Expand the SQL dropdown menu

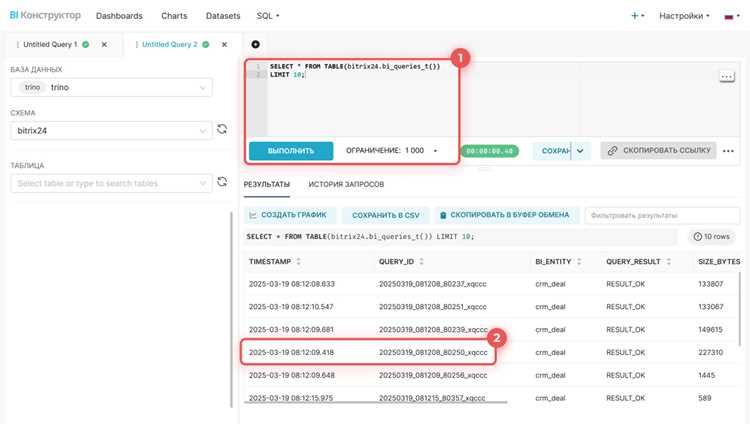(268, 16)
